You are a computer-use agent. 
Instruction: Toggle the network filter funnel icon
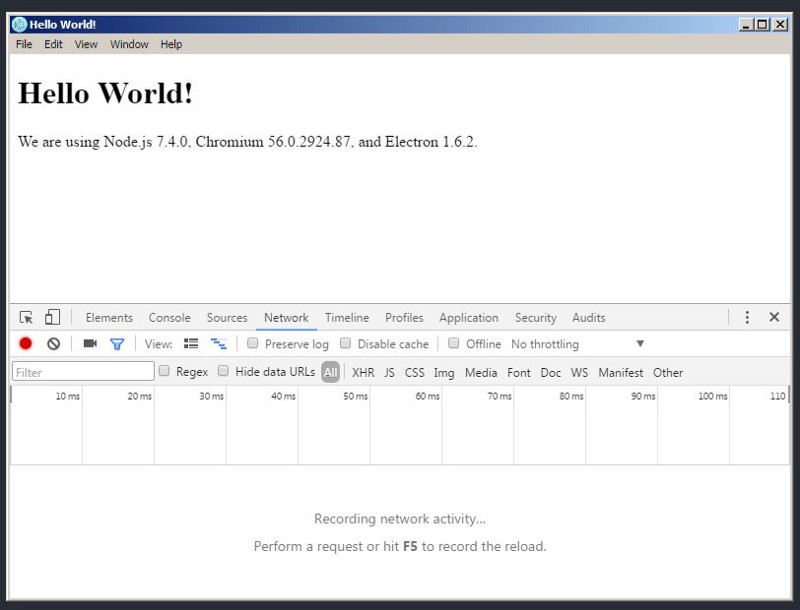pos(117,344)
